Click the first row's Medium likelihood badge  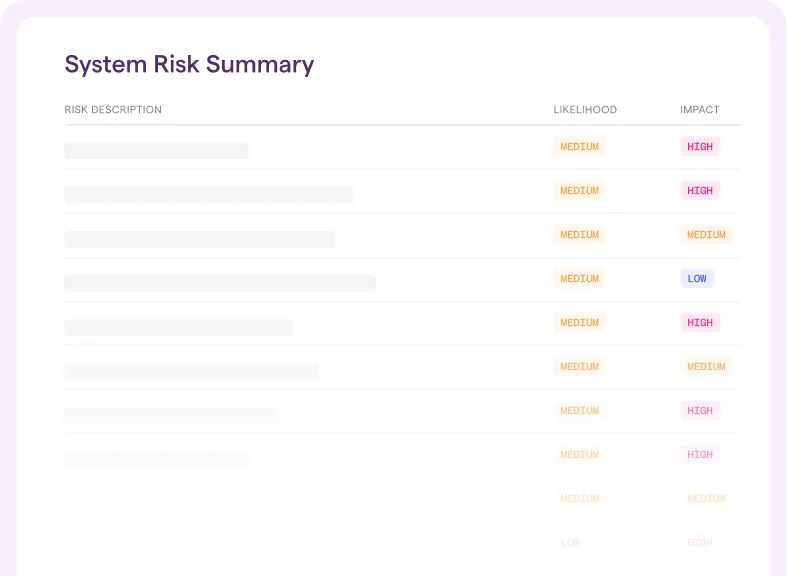click(x=579, y=147)
